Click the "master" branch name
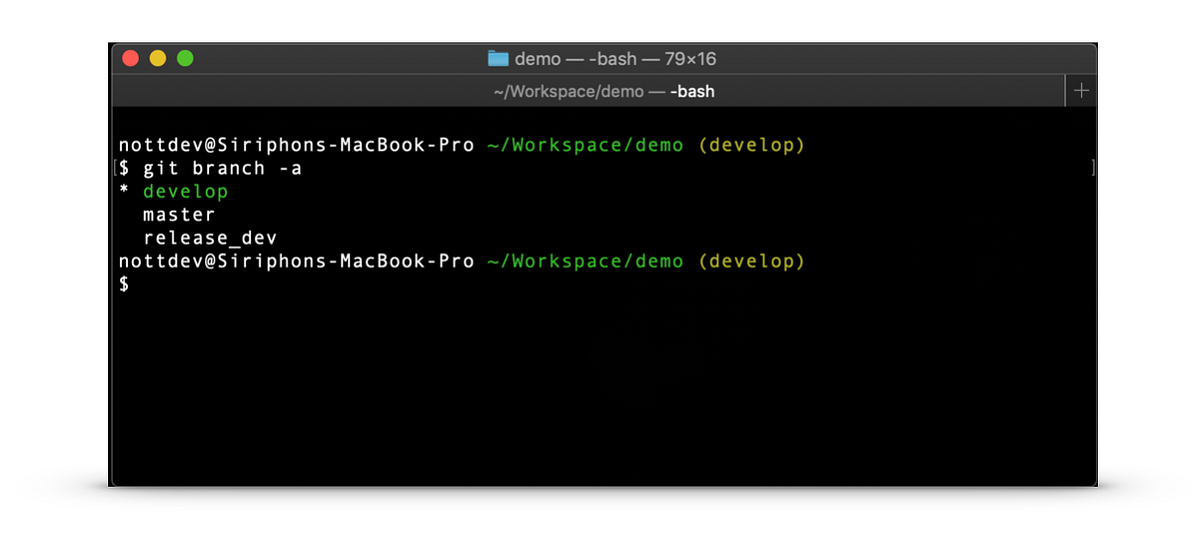This screenshot has width=1200, height=541. point(179,214)
